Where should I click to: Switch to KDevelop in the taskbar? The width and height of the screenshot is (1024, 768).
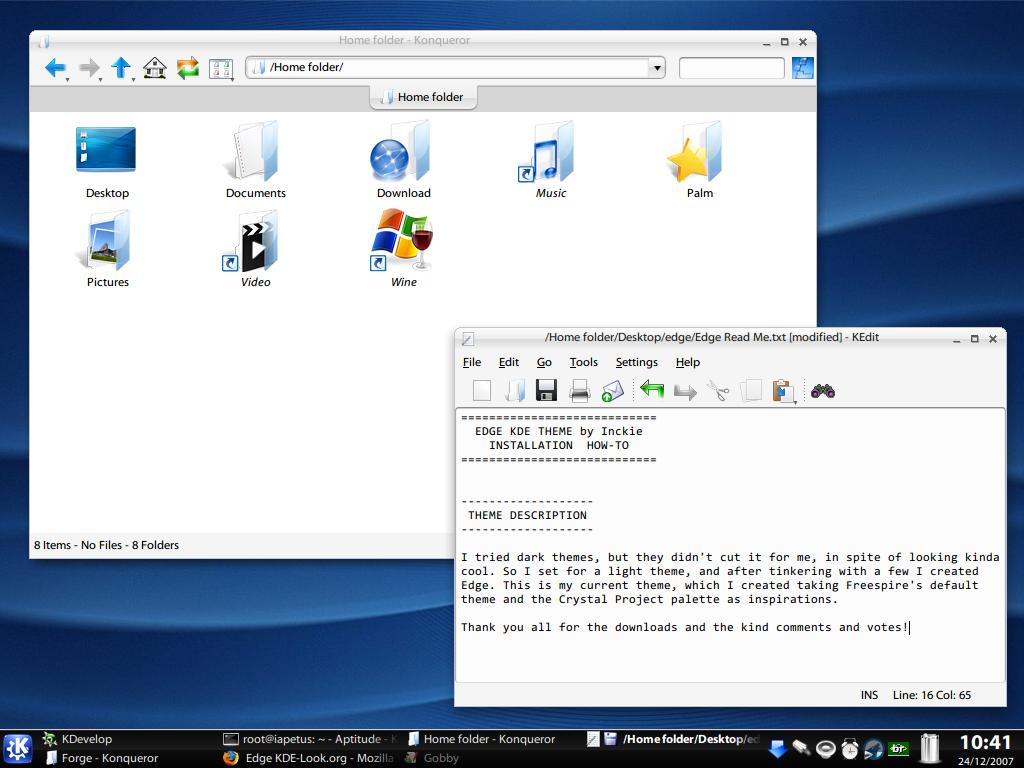(x=77, y=739)
